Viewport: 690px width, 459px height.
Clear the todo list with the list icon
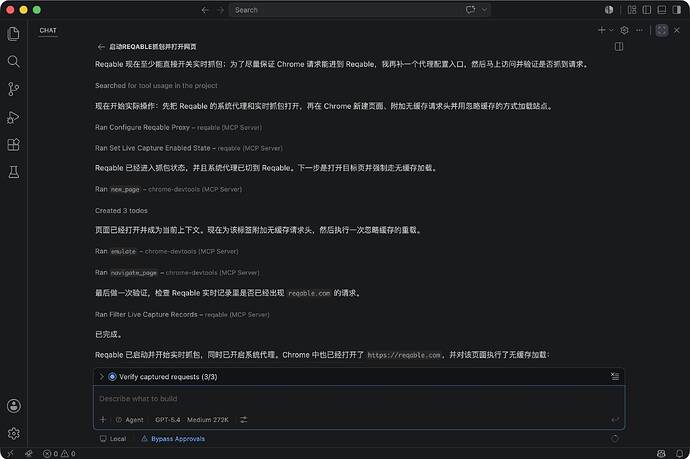coord(615,376)
